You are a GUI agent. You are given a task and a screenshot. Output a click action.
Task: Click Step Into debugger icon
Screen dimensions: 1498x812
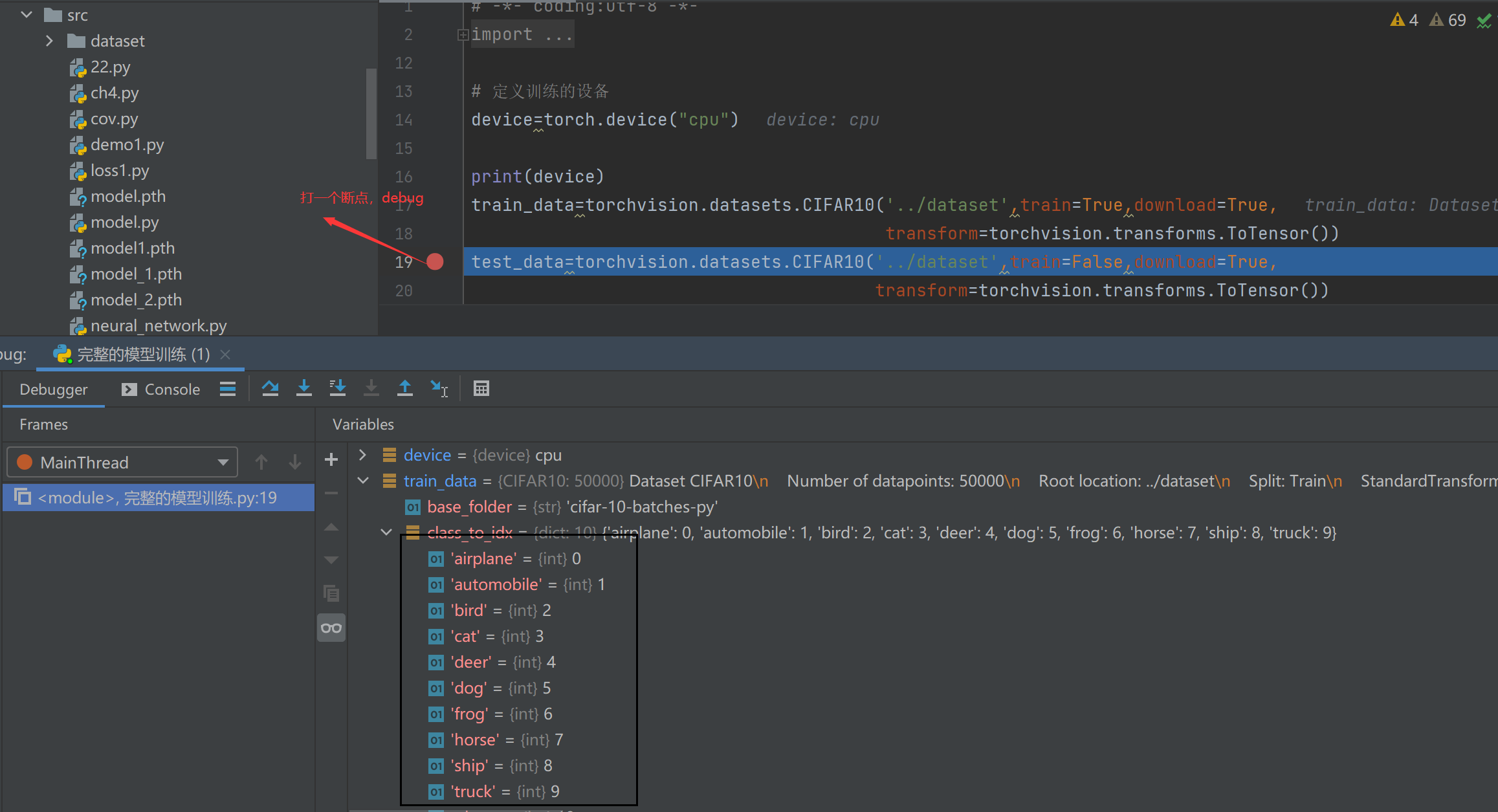tap(304, 388)
